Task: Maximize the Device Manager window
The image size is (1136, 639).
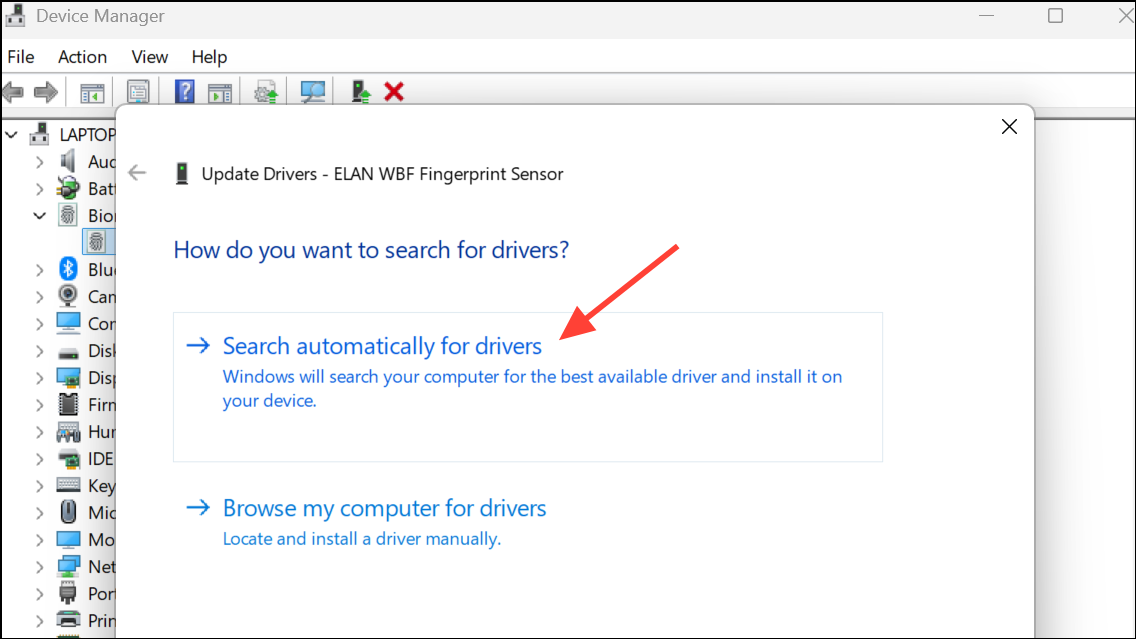Action: click(1056, 15)
